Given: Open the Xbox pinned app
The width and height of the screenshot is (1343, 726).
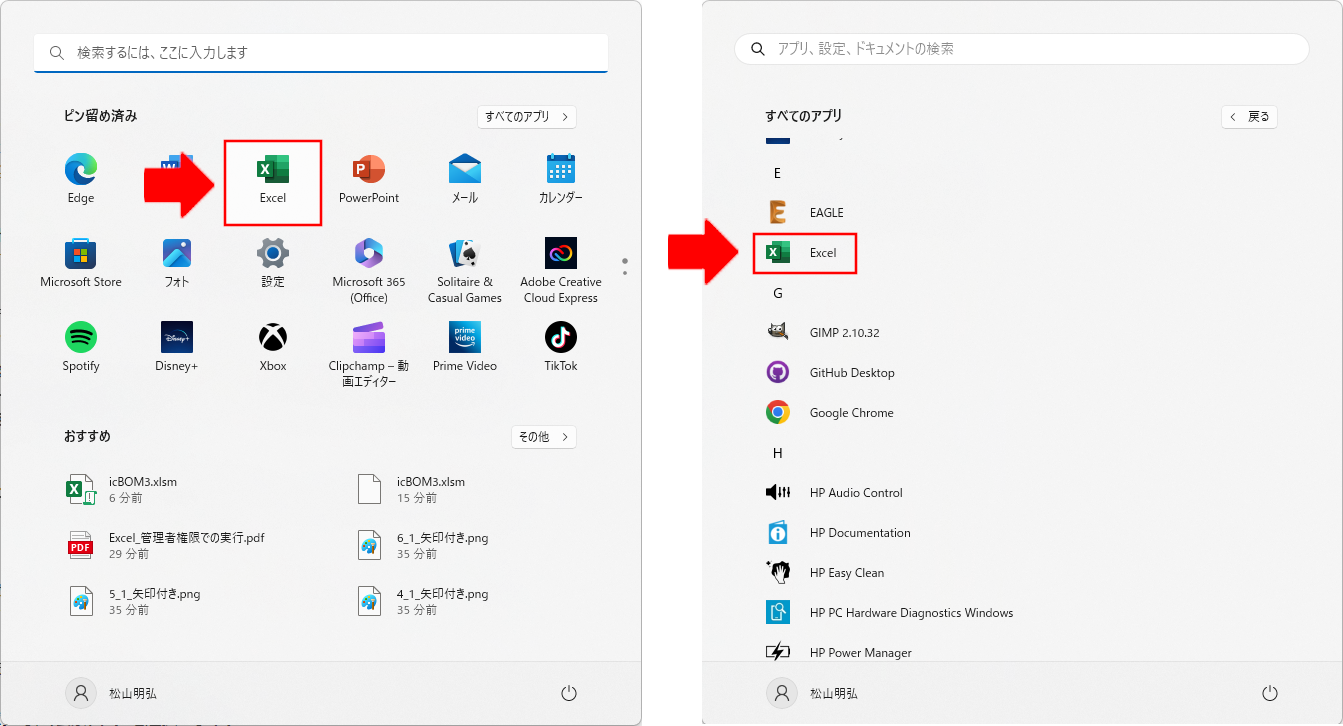Looking at the screenshot, I should (273, 347).
